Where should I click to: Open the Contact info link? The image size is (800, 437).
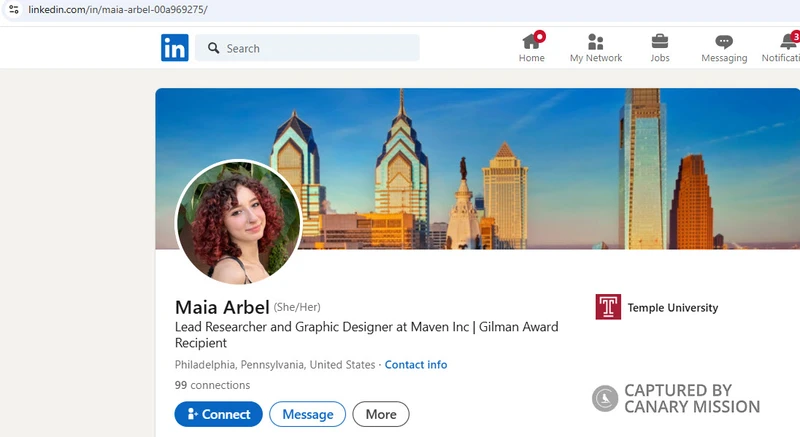tap(416, 365)
